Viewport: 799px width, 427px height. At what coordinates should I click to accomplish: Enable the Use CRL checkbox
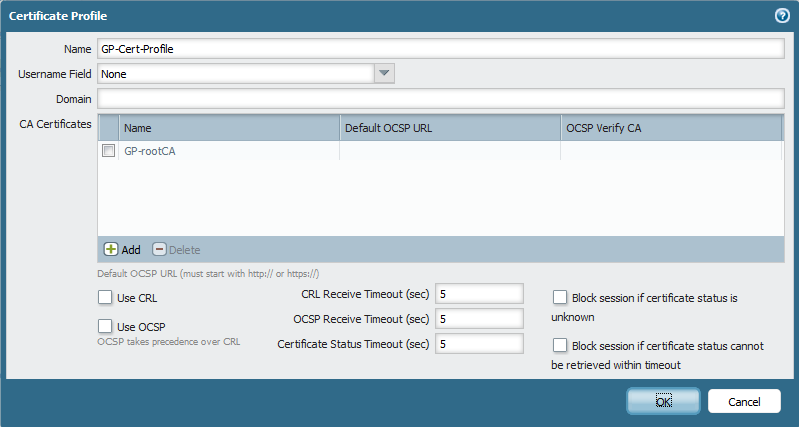coord(105,298)
